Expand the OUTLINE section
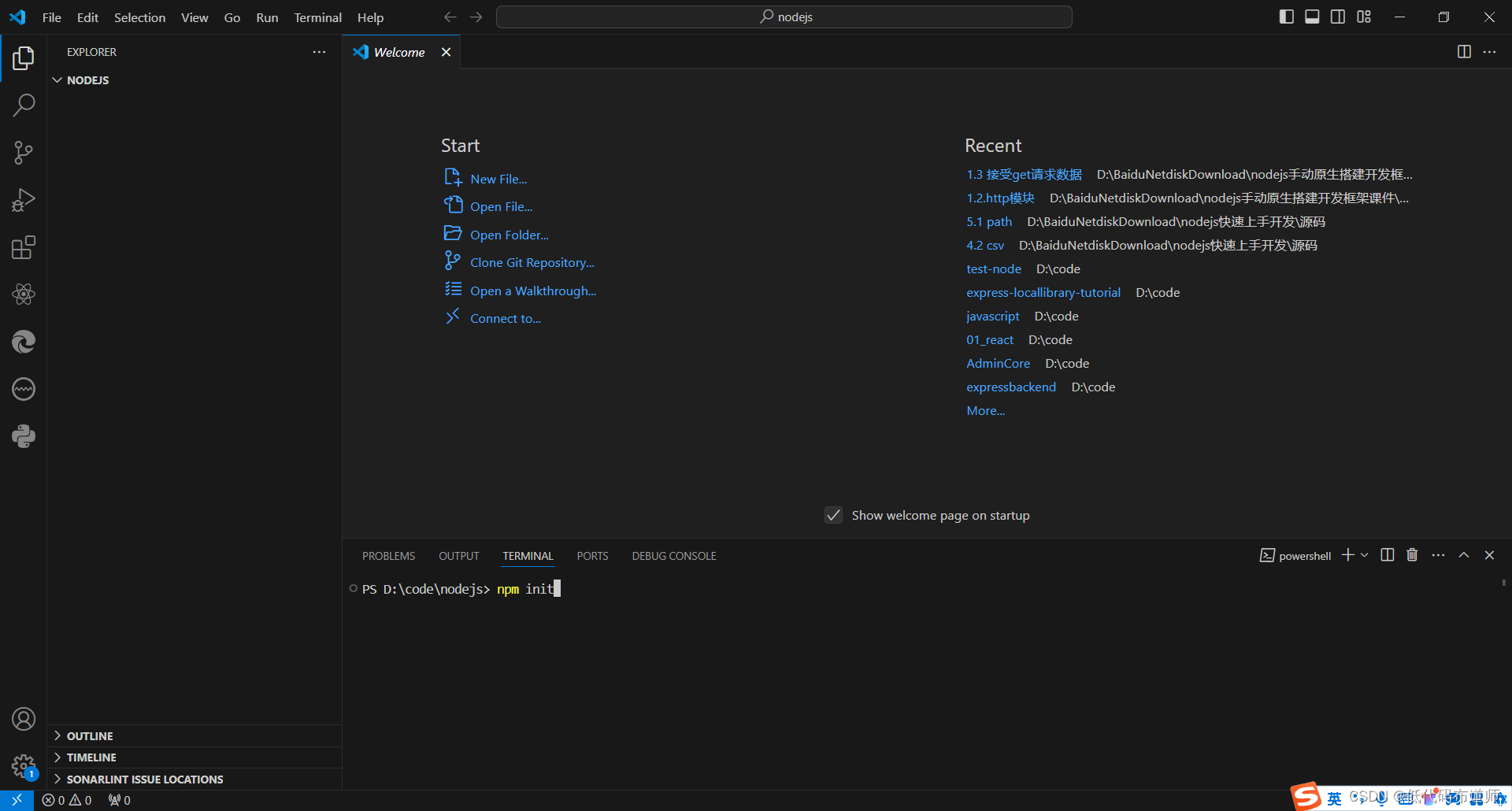This screenshot has width=1512, height=811. point(195,735)
